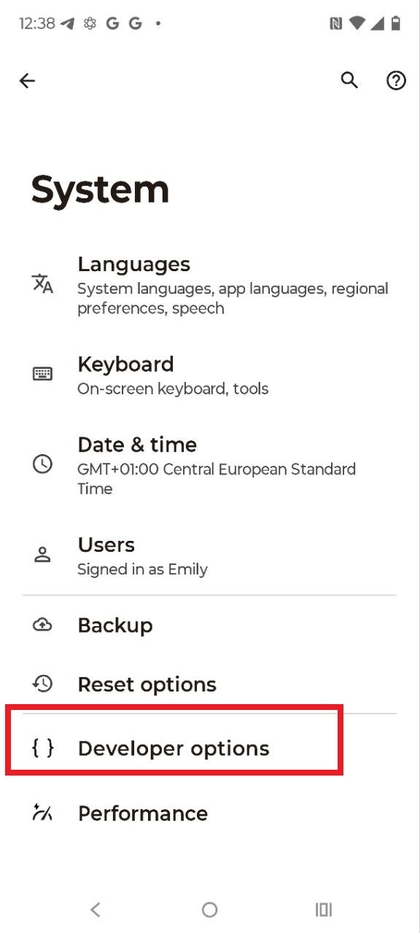Tap the Backup cloud icon
The image size is (420, 933).
pos(42,625)
